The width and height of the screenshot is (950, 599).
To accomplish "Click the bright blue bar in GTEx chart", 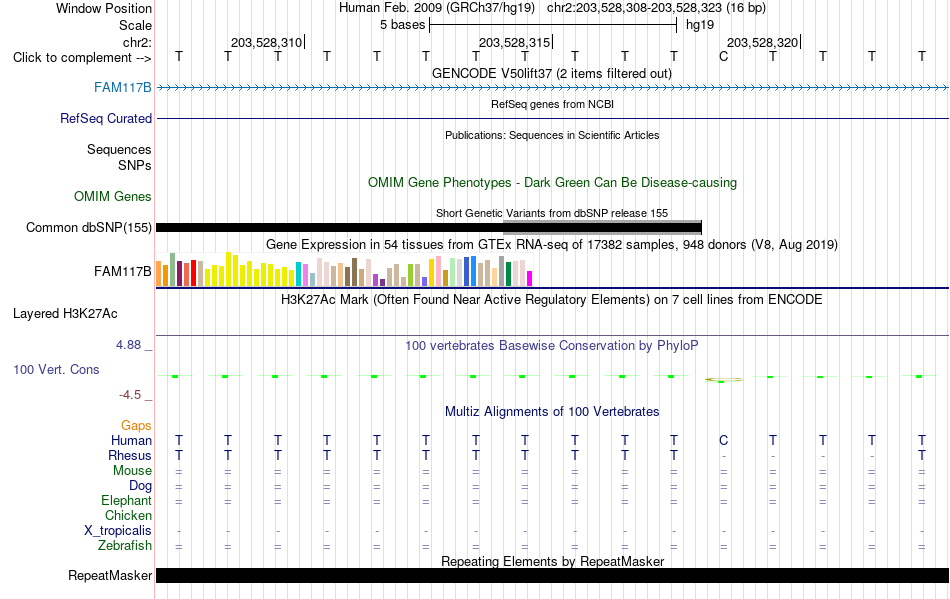I will click(x=474, y=271).
